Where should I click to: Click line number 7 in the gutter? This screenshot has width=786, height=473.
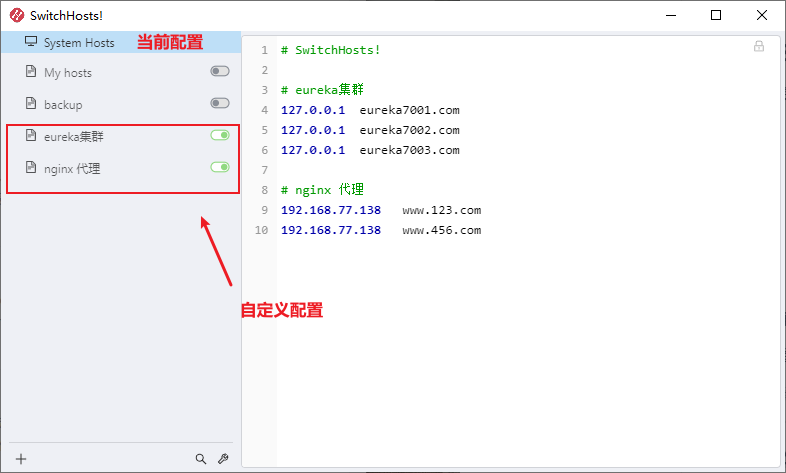[x=265, y=170]
